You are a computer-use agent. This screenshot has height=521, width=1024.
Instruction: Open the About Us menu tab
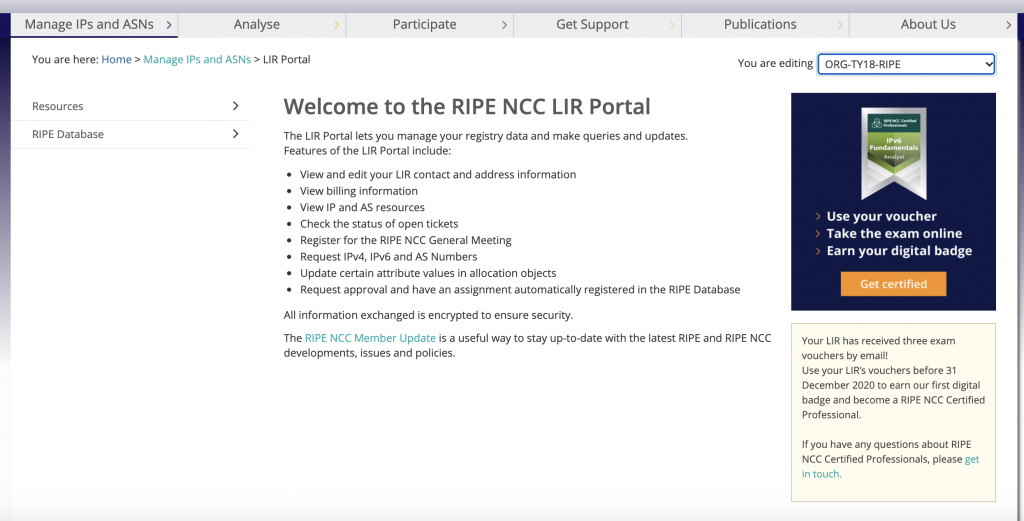point(933,25)
